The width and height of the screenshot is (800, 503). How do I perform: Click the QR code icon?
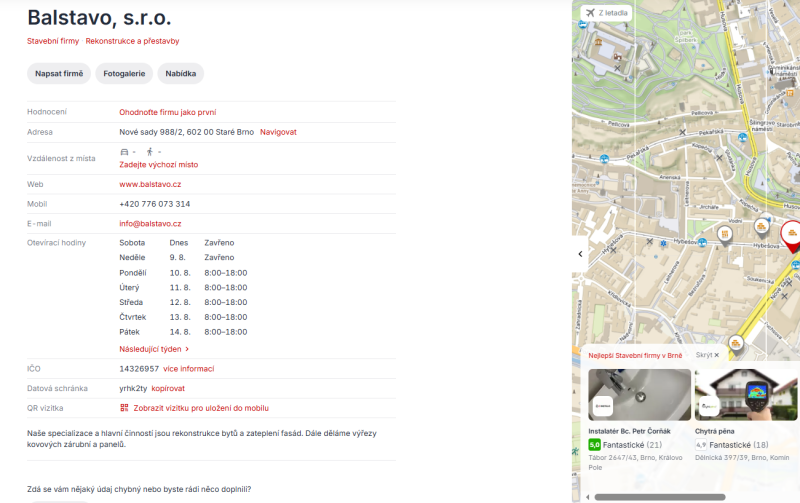(x=124, y=408)
